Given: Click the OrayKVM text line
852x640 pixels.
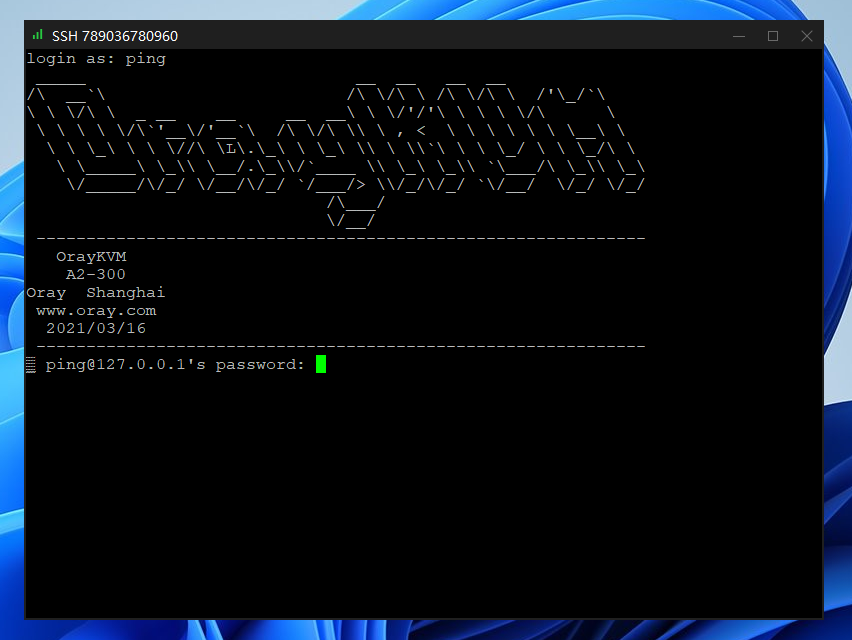Looking at the screenshot, I should point(91,256).
